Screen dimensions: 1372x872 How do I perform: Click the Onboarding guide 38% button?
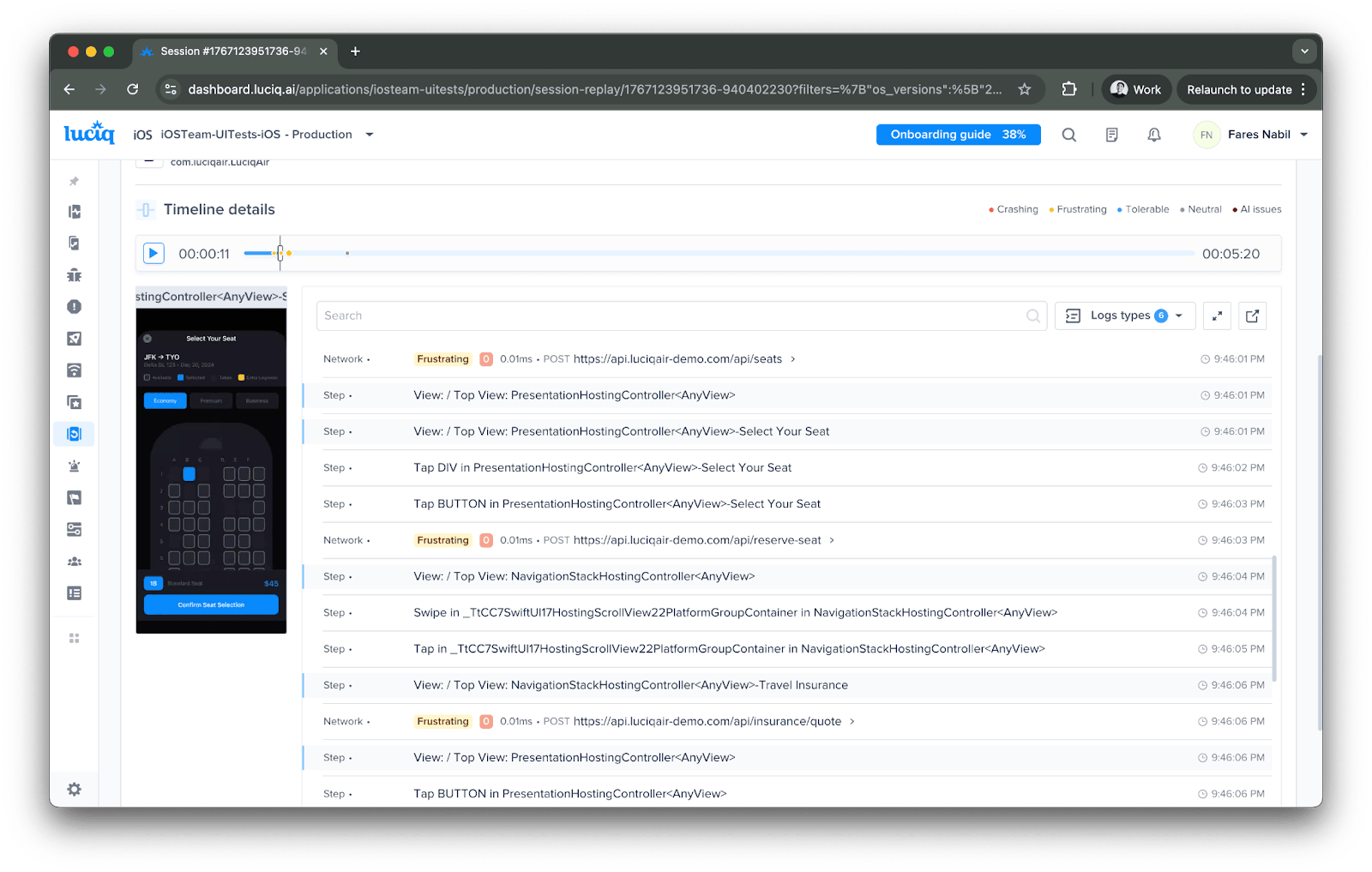point(958,135)
